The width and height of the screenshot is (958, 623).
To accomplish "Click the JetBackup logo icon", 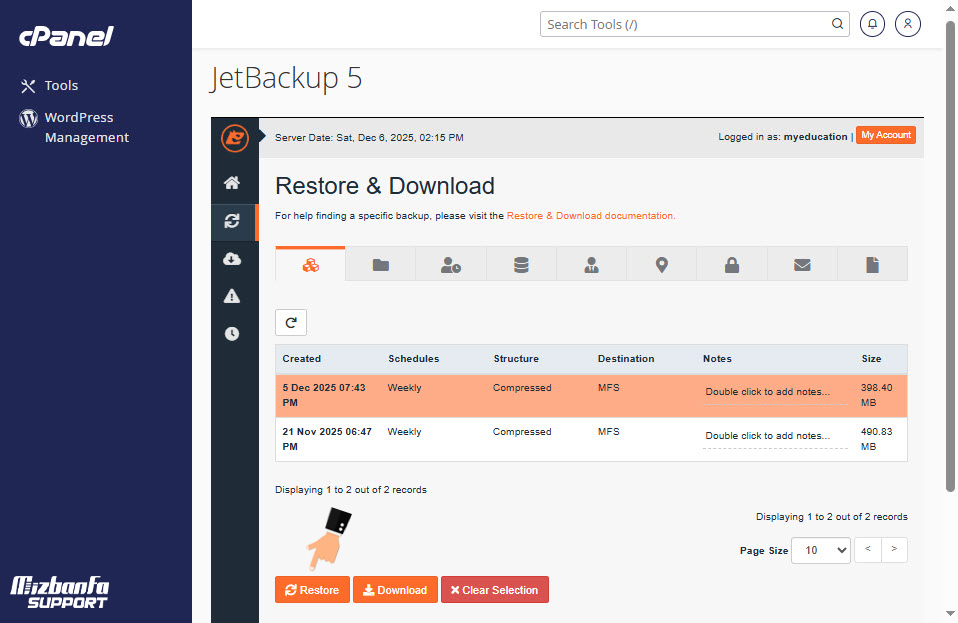I will point(234,138).
